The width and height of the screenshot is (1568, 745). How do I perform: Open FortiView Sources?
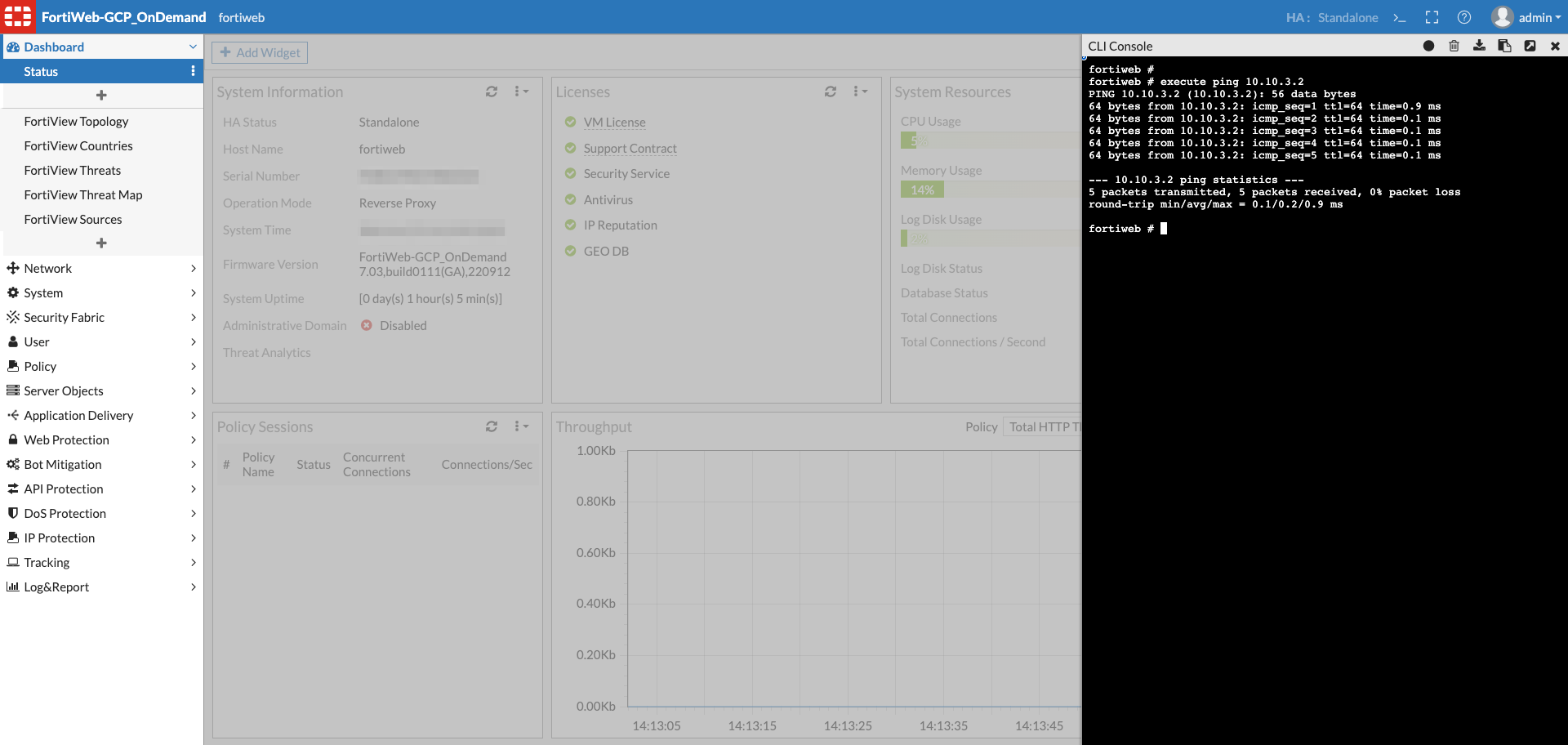click(73, 219)
